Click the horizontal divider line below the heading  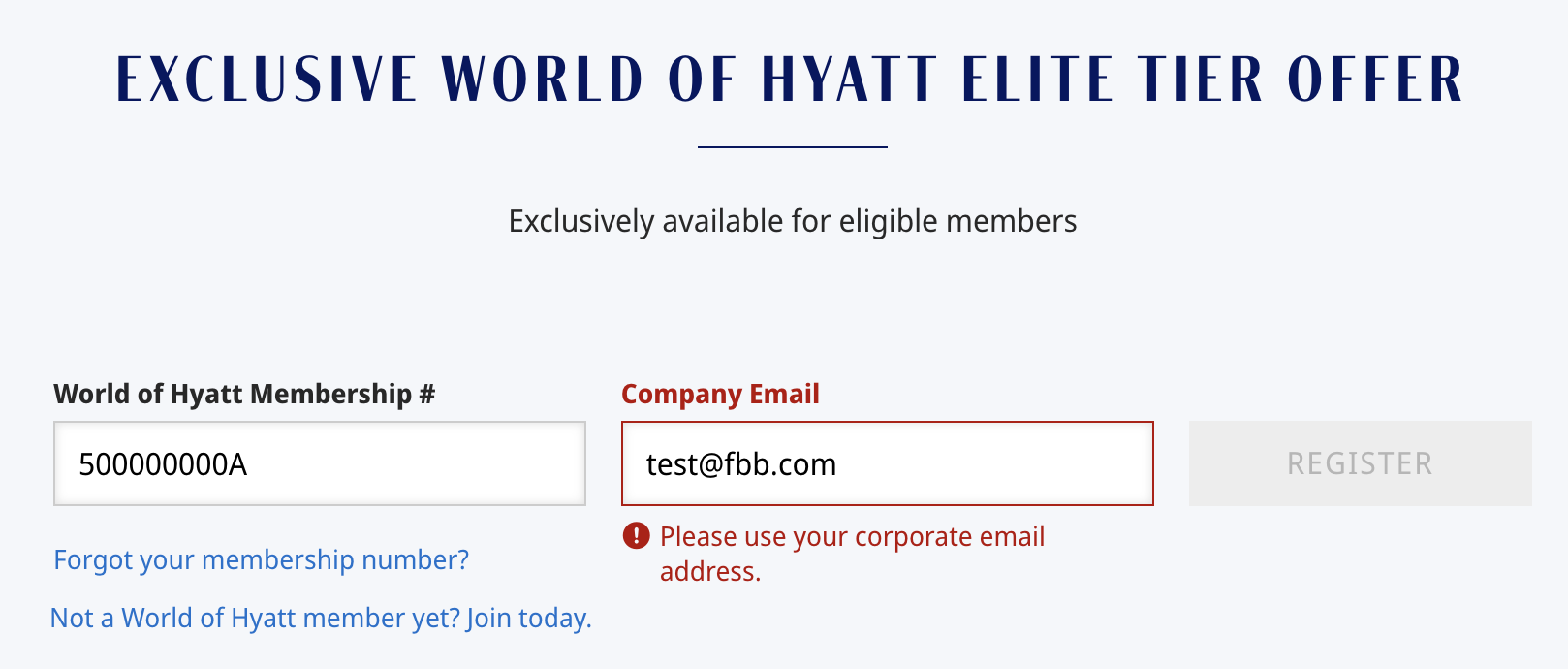[793, 147]
